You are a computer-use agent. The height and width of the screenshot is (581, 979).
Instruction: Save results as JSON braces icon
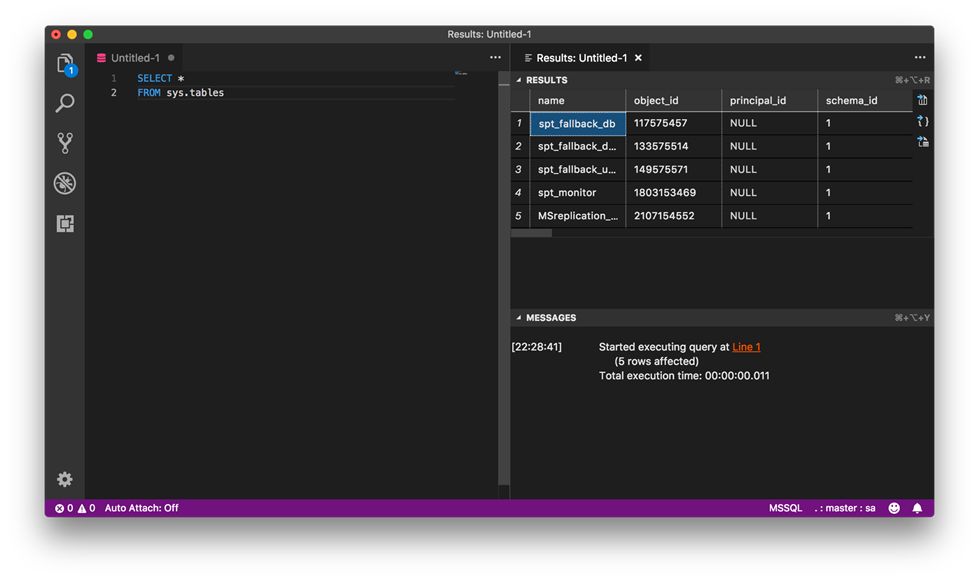[923, 121]
